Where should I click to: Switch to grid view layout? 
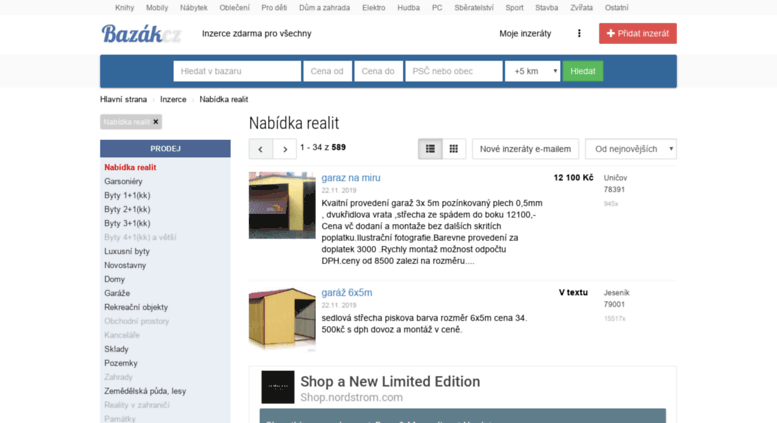click(453, 149)
